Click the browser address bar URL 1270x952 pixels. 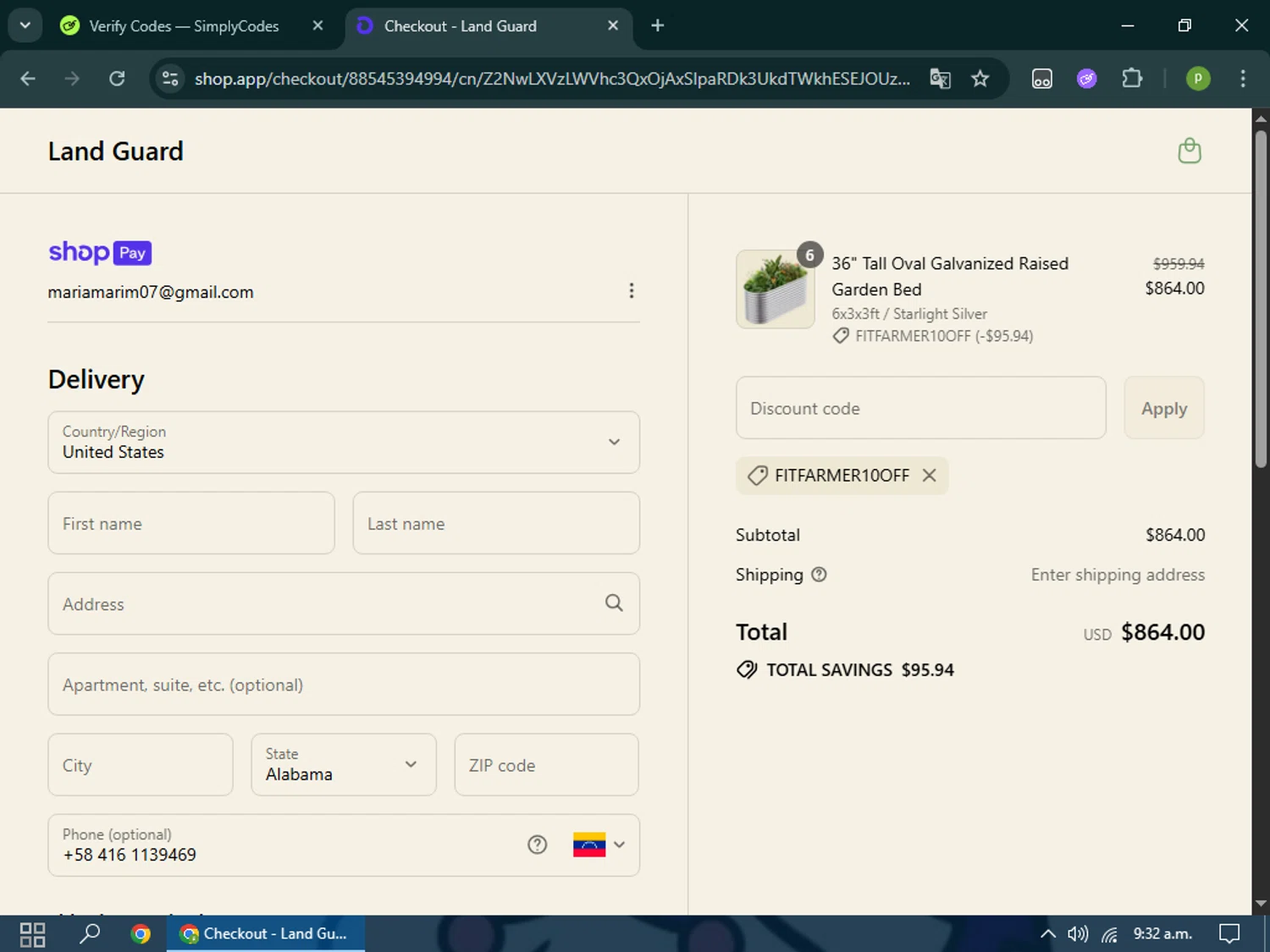[552, 79]
